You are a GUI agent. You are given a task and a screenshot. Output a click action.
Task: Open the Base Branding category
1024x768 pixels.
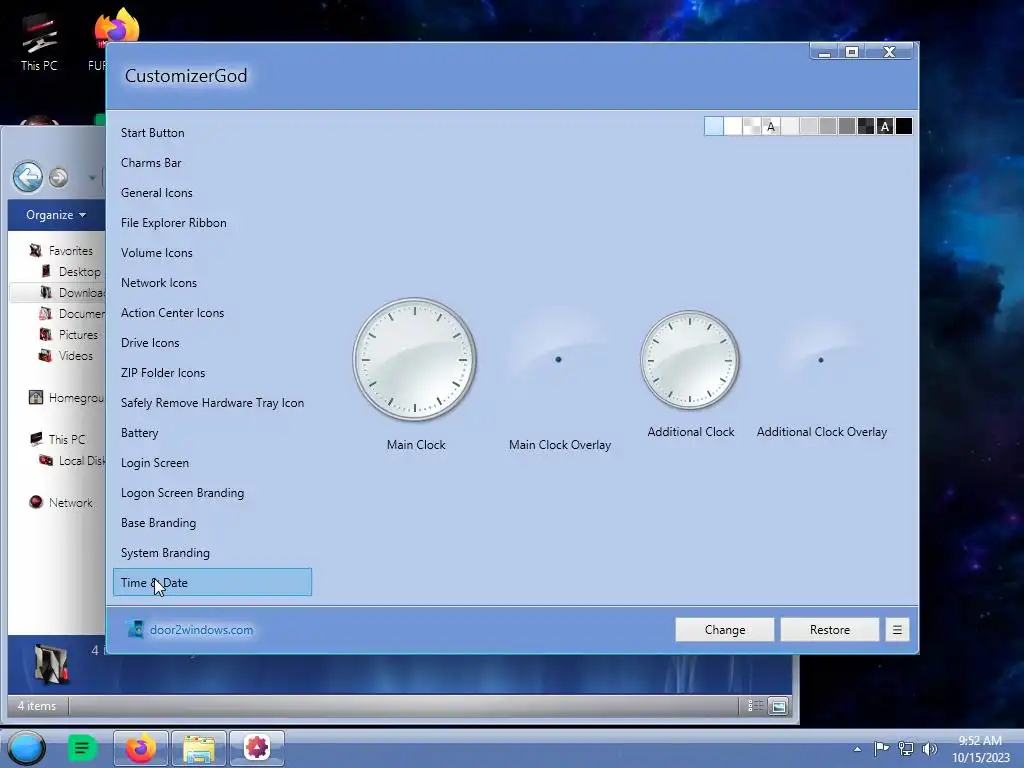pos(212,523)
